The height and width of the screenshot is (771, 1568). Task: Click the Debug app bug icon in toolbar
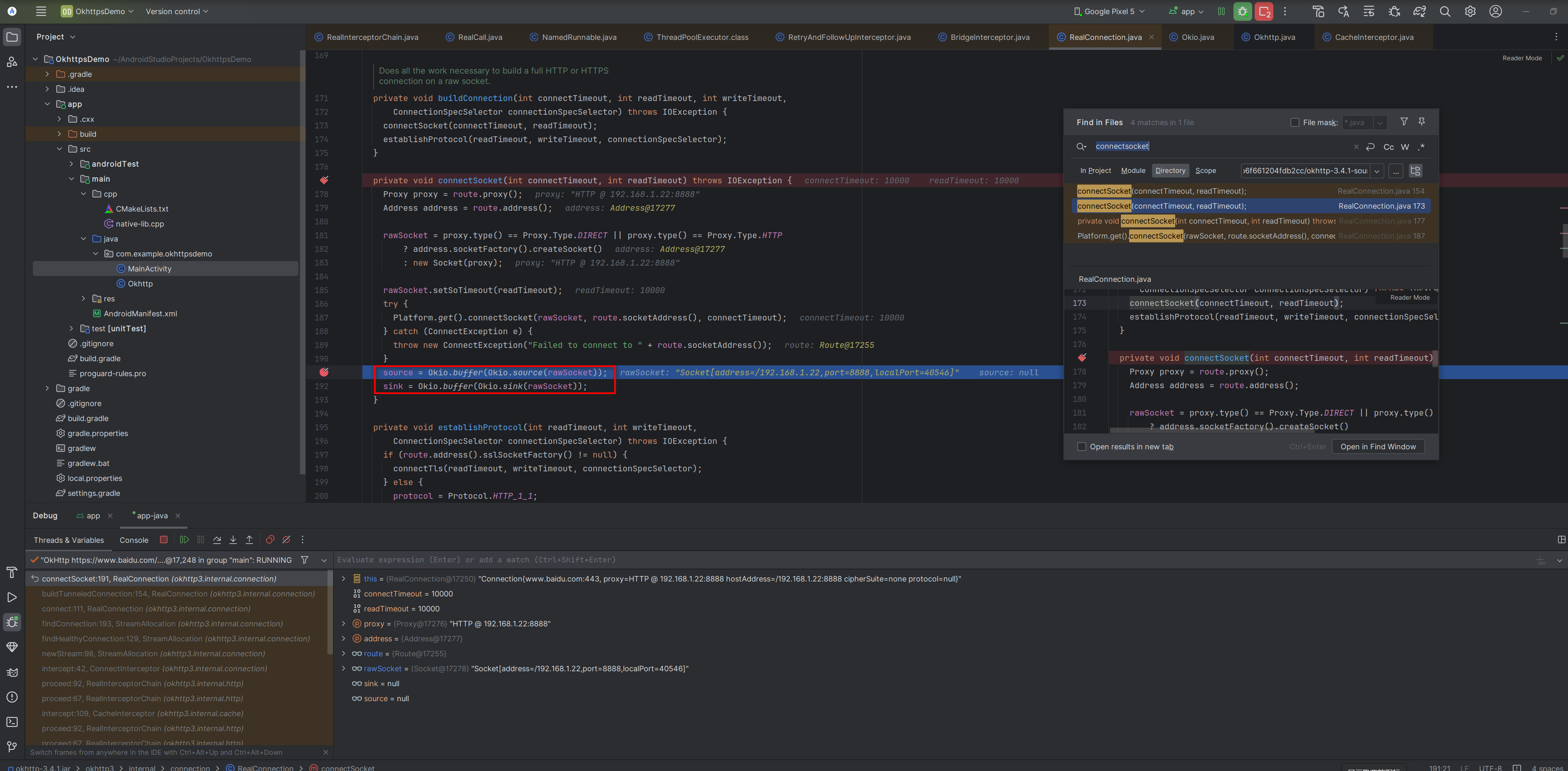point(1242,12)
